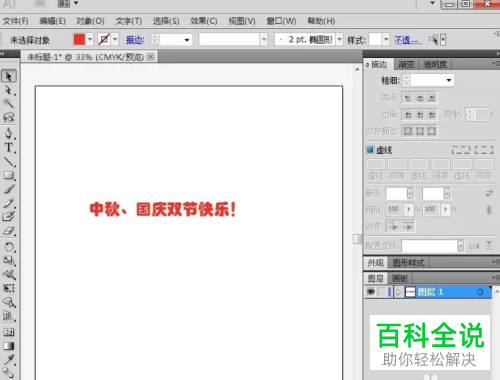This screenshot has height=380, width=500.
Task: Select the Scale tool
Action: pos(9,260)
